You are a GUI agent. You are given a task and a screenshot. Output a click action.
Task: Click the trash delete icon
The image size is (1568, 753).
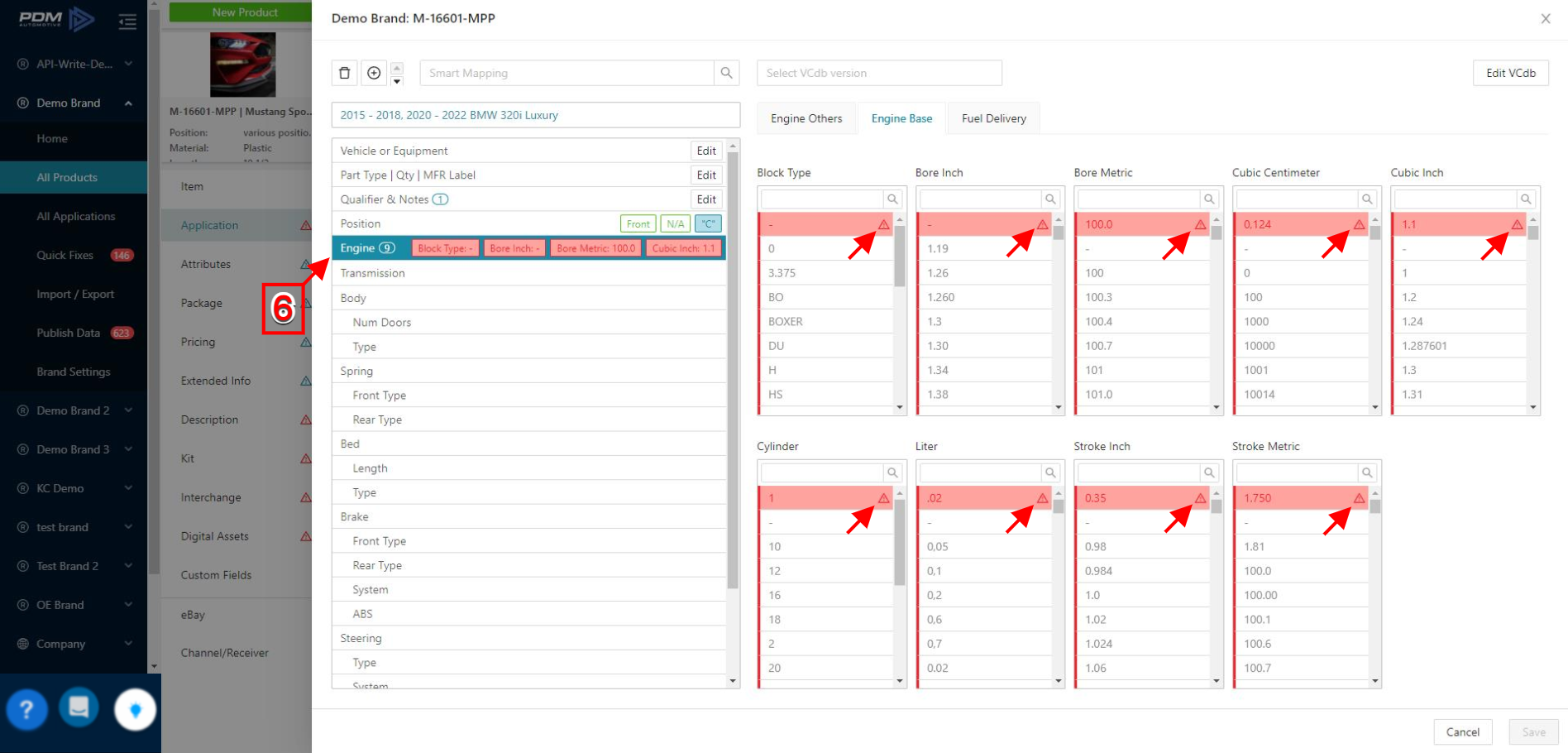pos(345,73)
